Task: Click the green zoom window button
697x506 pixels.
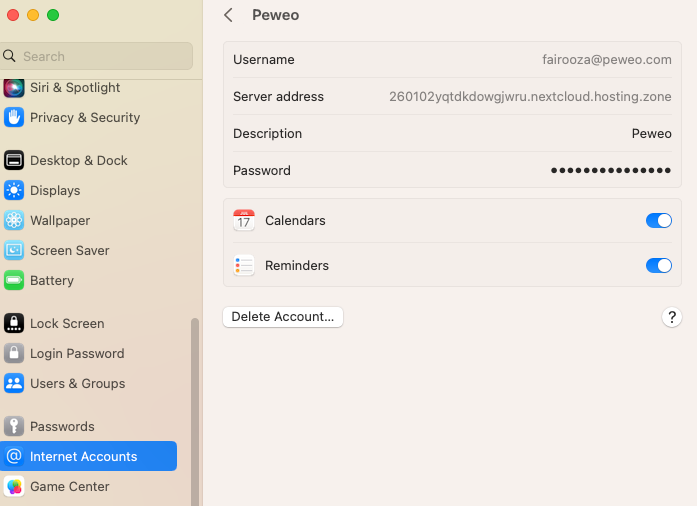Action: coord(53,15)
